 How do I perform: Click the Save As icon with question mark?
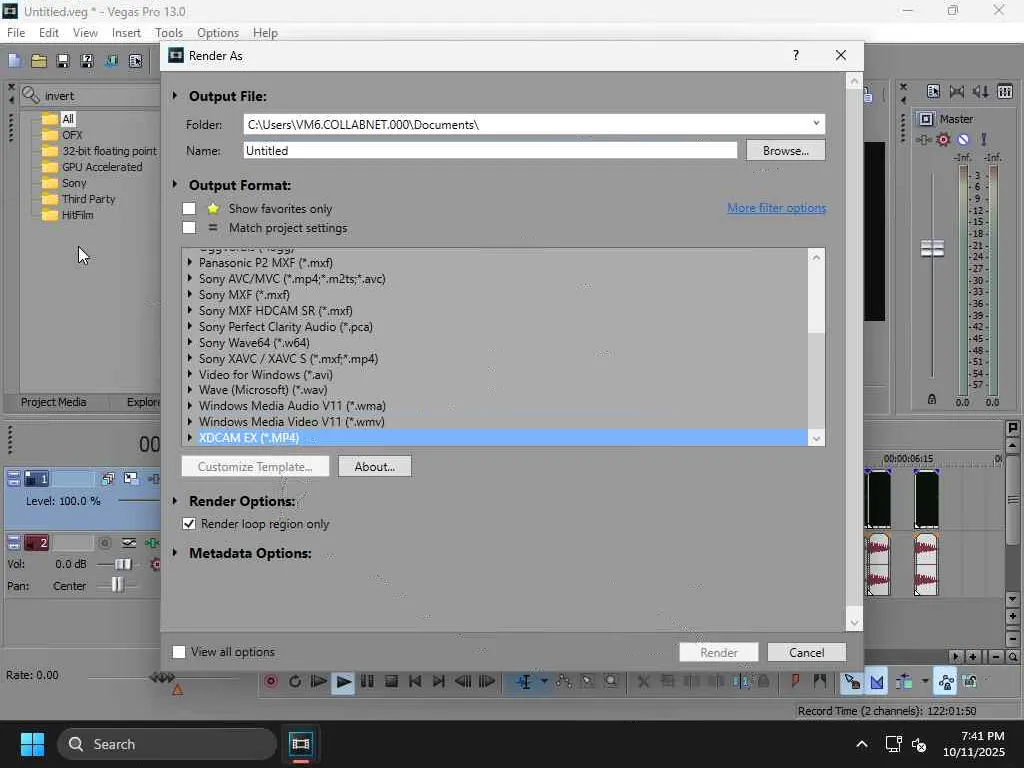pos(87,61)
